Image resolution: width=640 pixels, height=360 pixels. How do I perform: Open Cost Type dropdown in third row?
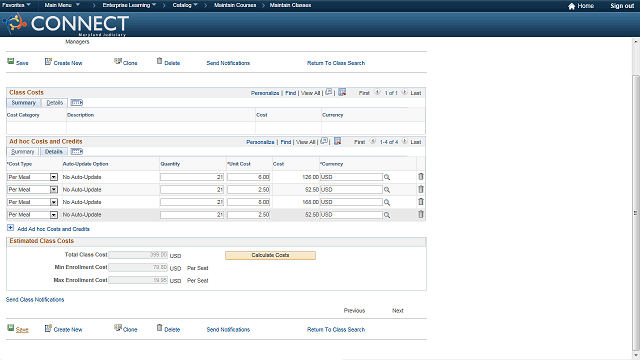[x=54, y=202]
